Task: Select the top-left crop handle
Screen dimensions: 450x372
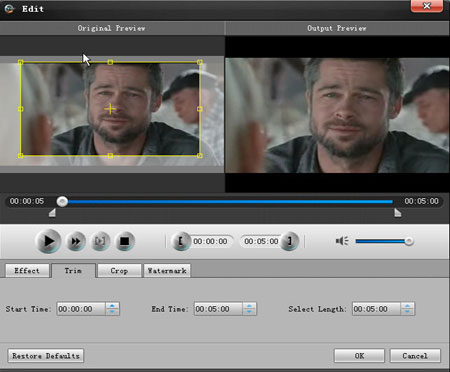Action: point(20,62)
